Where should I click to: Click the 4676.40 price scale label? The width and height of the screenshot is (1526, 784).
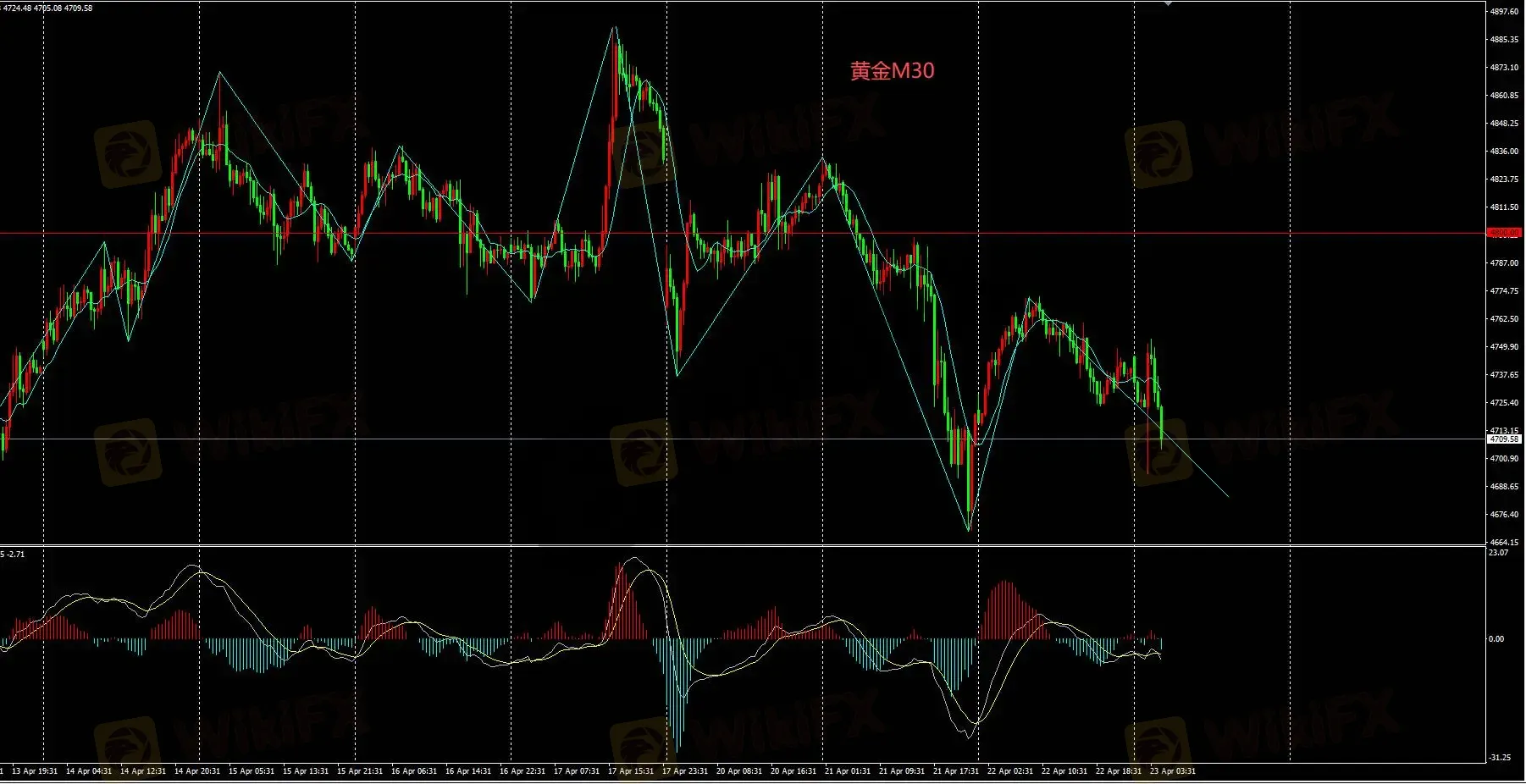click(x=1504, y=515)
